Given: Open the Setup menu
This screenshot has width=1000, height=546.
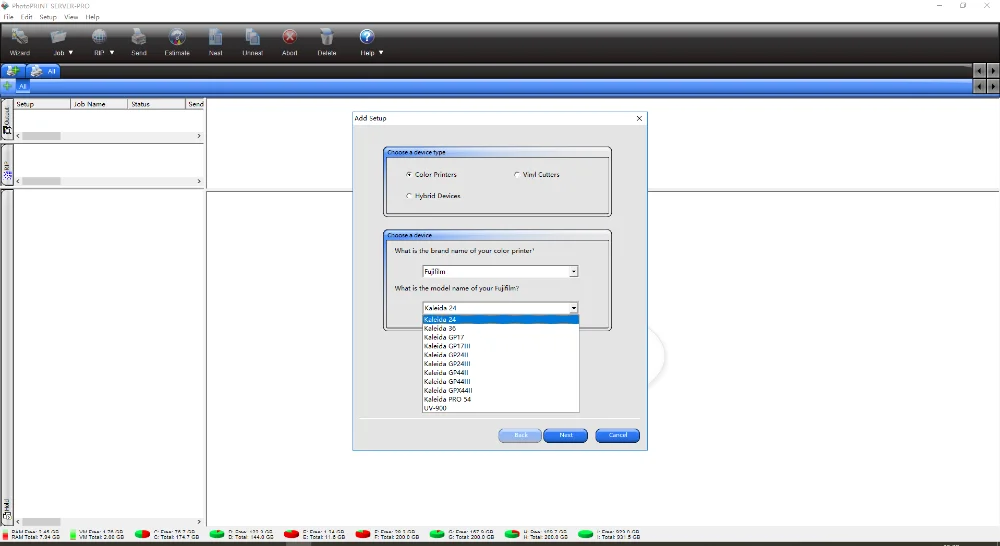Looking at the screenshot, I should [48, 17].
